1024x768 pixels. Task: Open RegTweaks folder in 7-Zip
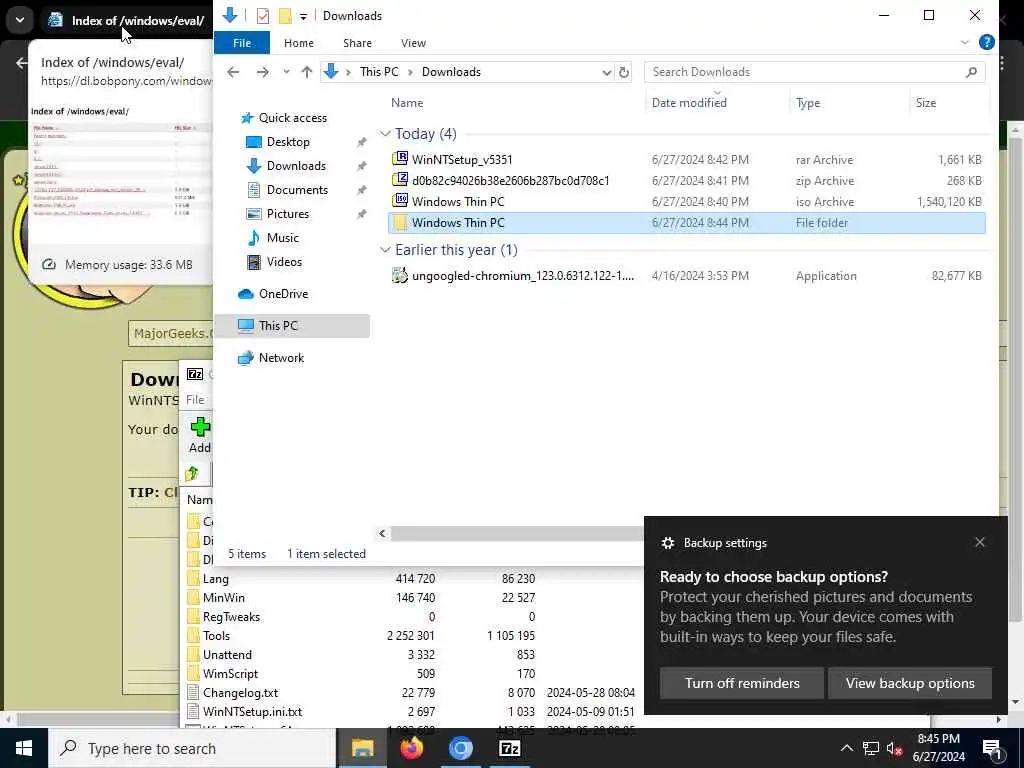click(231, 617)
